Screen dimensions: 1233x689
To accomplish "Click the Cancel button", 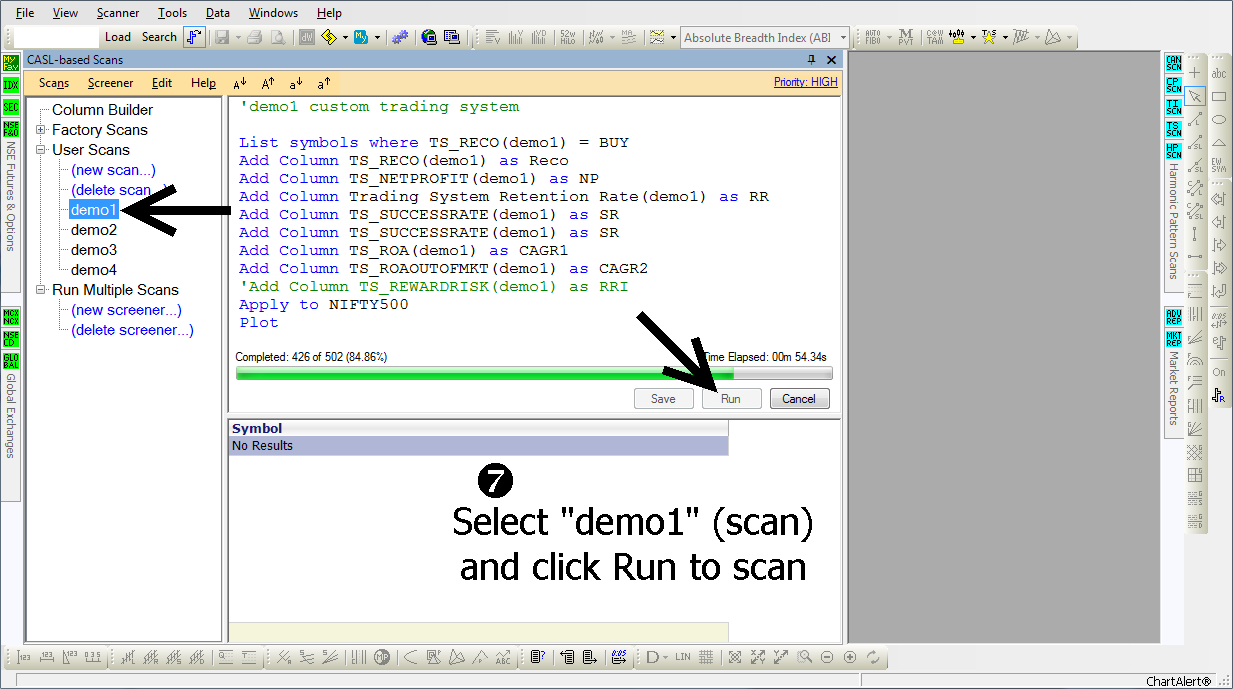I will [x=799, y=398].
